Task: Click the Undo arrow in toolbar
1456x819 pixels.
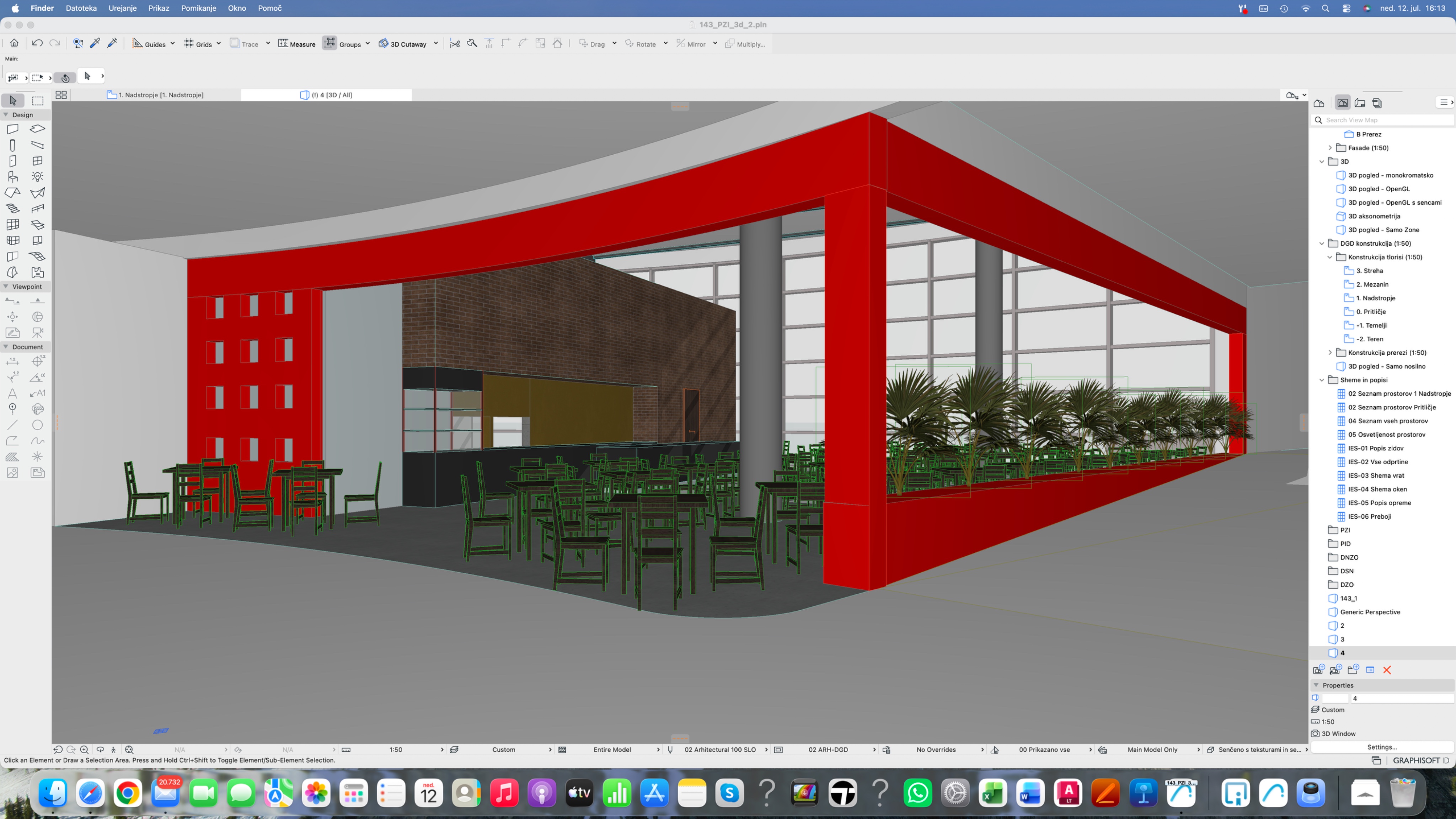Action: [37, 43]
